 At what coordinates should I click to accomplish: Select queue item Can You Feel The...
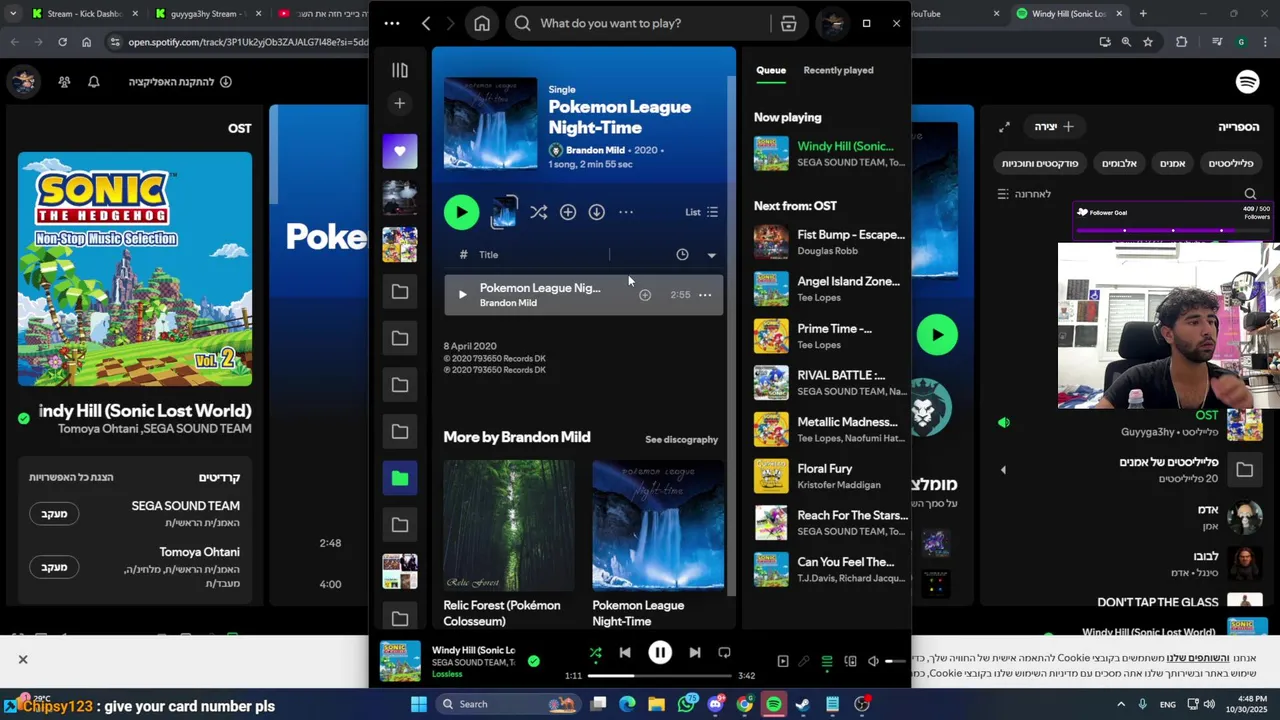tap(830, 569)
